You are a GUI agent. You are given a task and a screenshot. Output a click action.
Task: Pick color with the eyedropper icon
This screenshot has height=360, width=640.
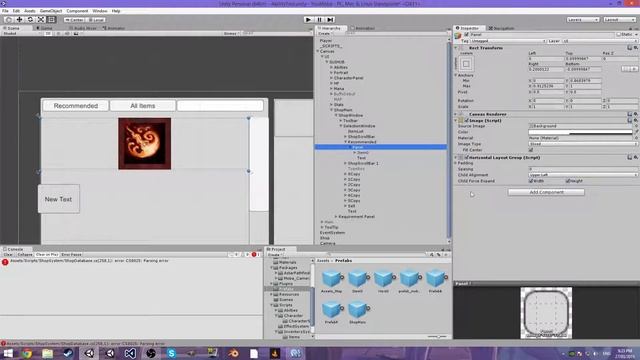[x=636, y=132]
